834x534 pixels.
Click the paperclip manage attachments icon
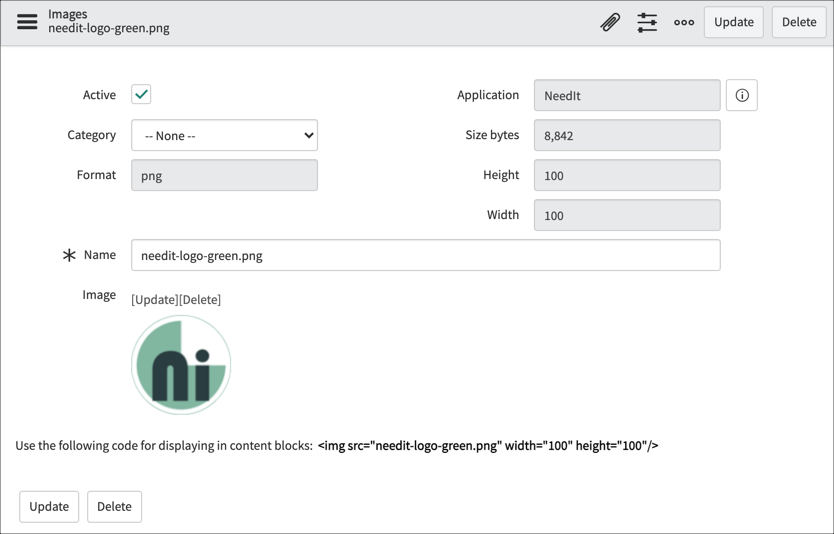[610, 22]
